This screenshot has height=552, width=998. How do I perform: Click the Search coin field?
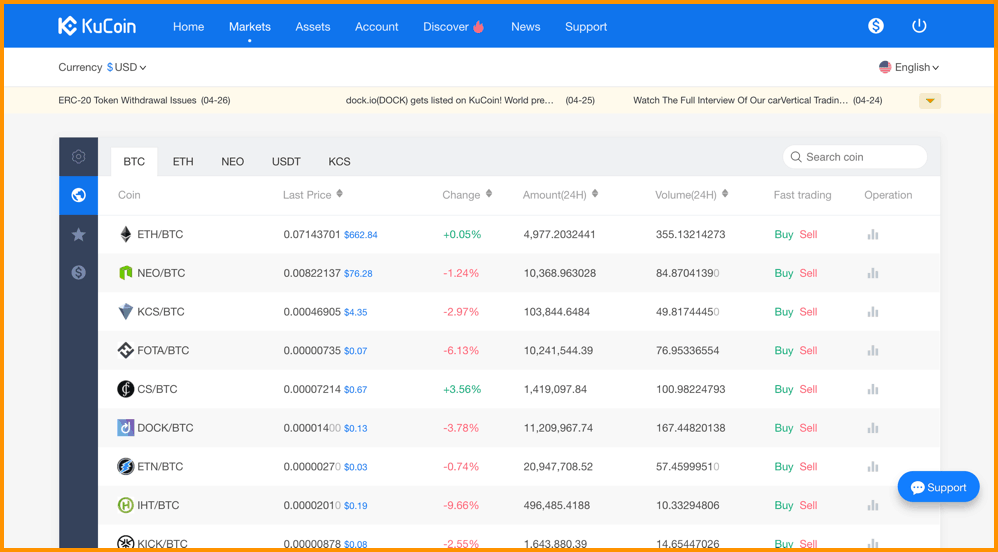click(x=855, y=157)
